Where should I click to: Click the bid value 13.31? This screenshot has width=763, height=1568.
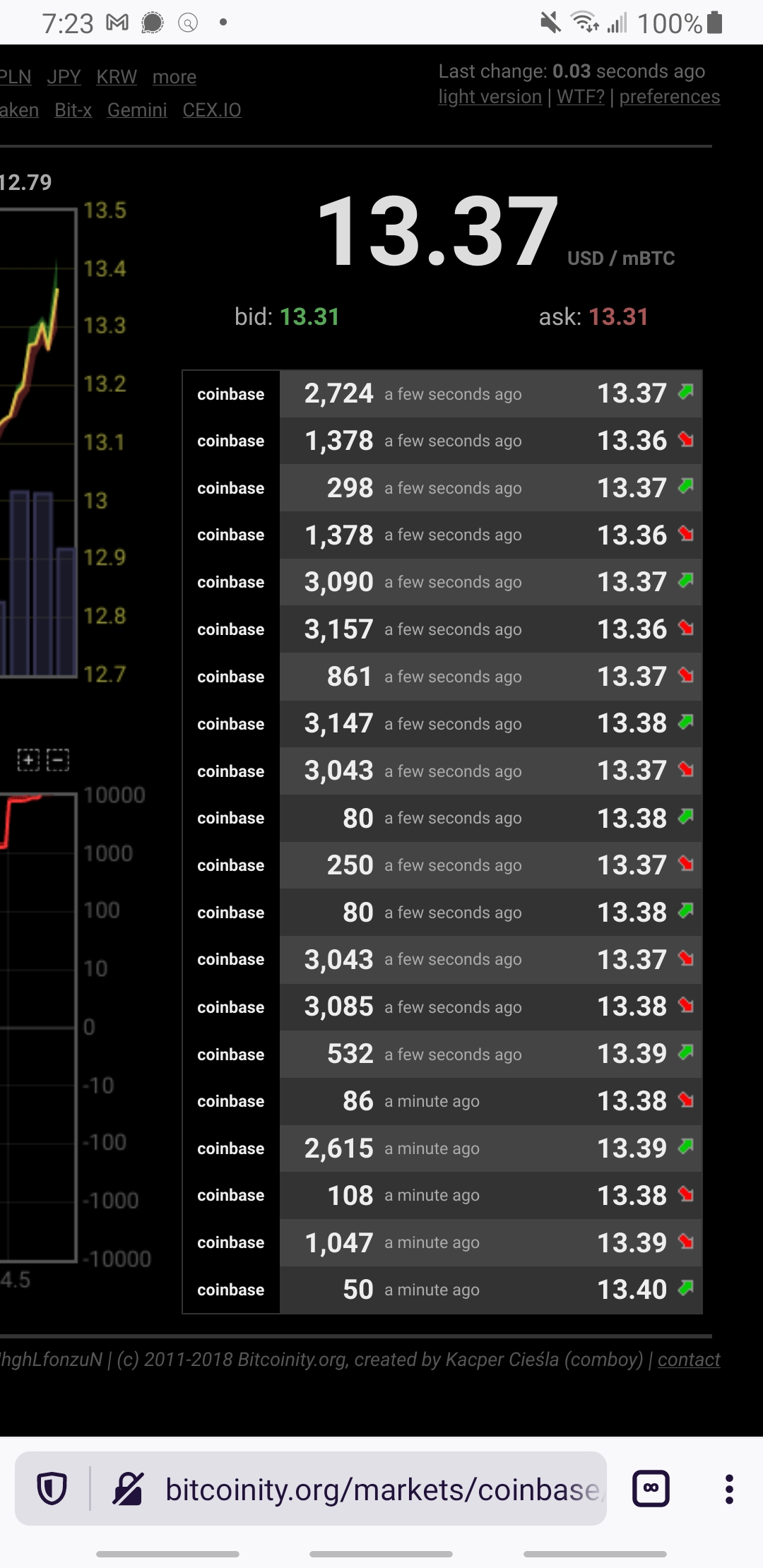click(309, 317)
